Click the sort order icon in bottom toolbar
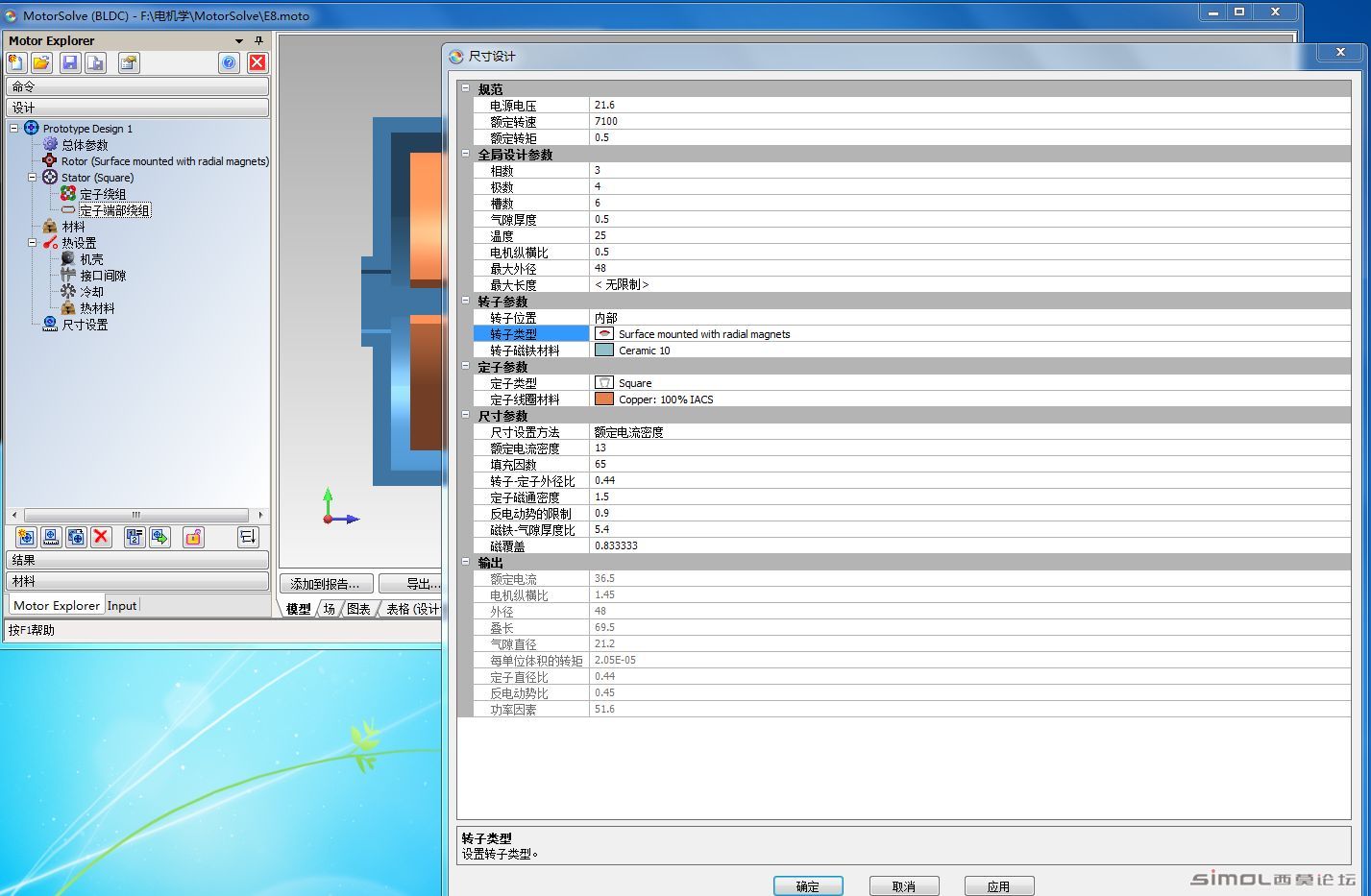 click(x=247, y=537)
